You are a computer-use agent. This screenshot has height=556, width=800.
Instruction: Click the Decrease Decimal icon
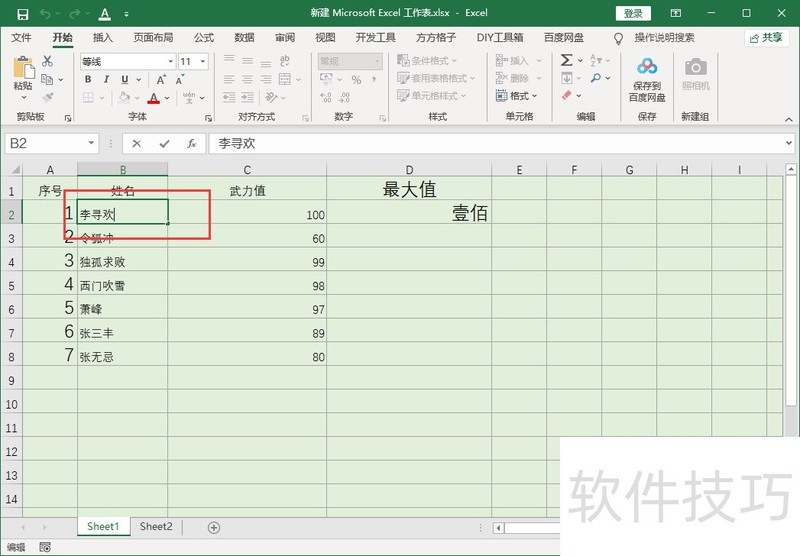pyautogui.click(x=345, y=97)
